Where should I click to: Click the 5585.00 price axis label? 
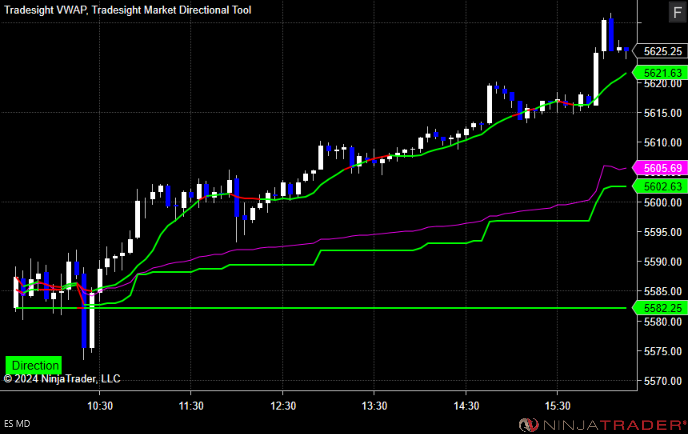pos(663,291)
